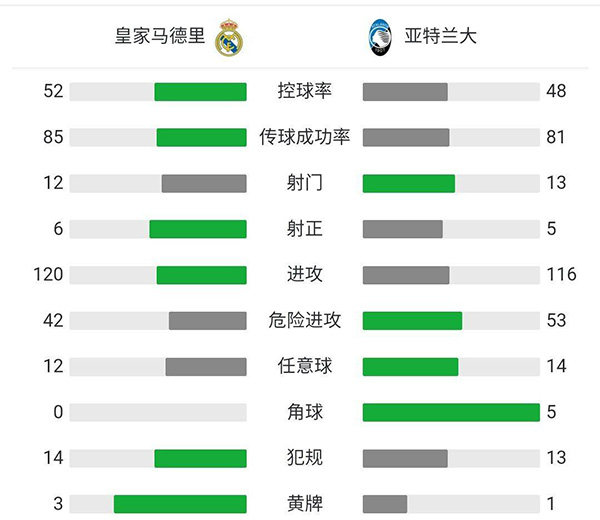Click Atalanta's gray 黄牌 bar
This screenshot has height=520, width=600.
(x=385, y=504)
